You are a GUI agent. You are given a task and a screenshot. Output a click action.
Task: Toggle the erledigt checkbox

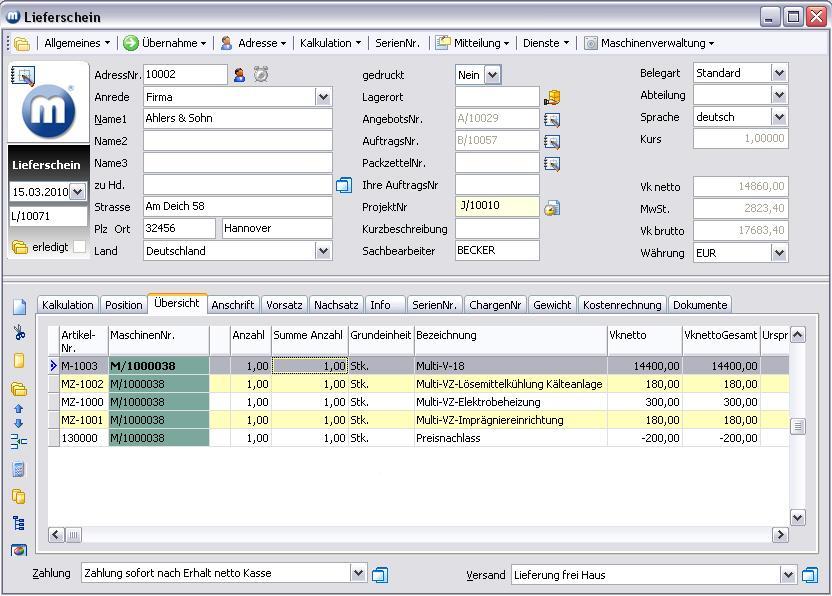tap(80, 247)
